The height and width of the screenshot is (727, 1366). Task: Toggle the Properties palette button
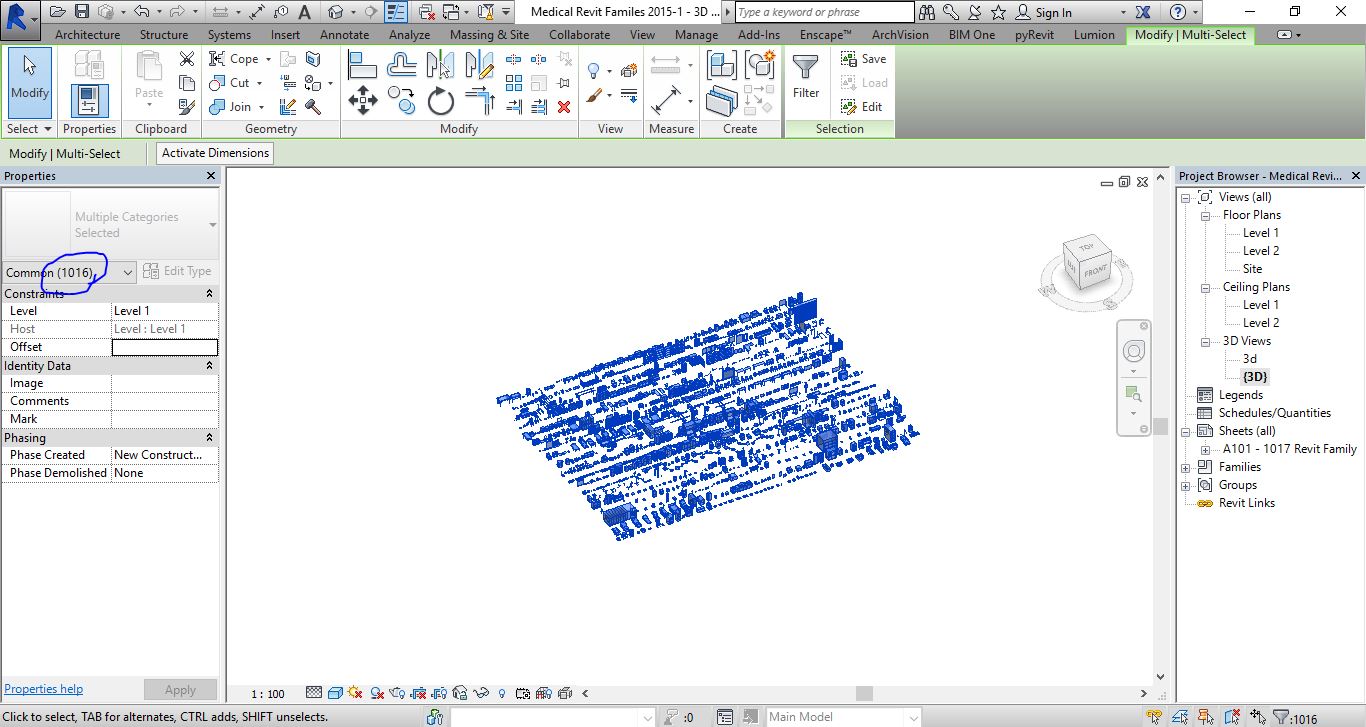click(x=89, y=101)
